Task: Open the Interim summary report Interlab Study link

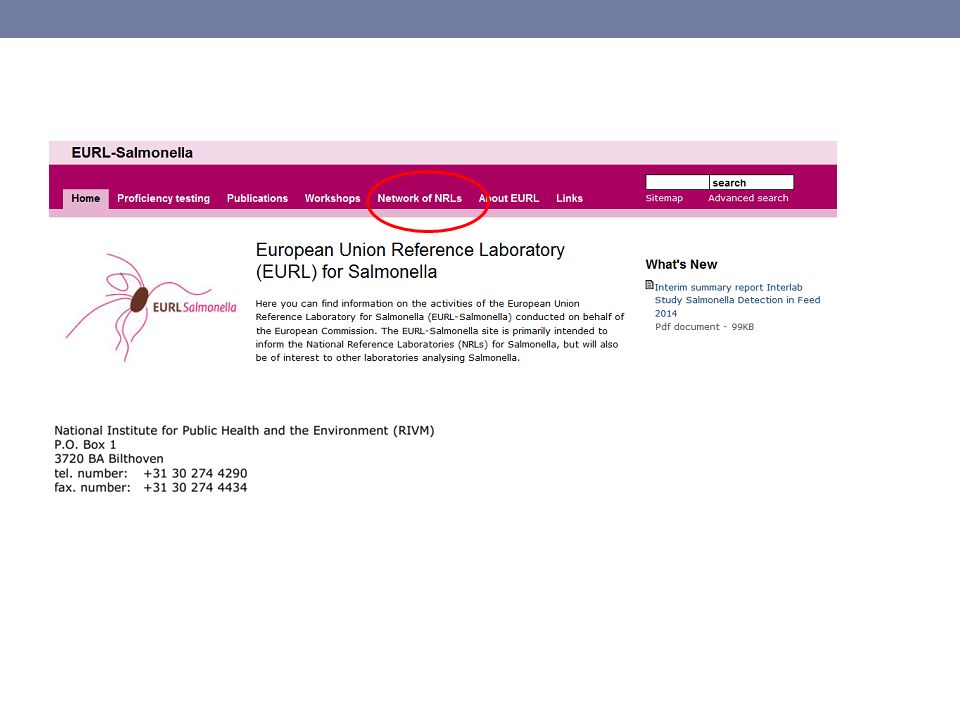Action: coord(737,300)
